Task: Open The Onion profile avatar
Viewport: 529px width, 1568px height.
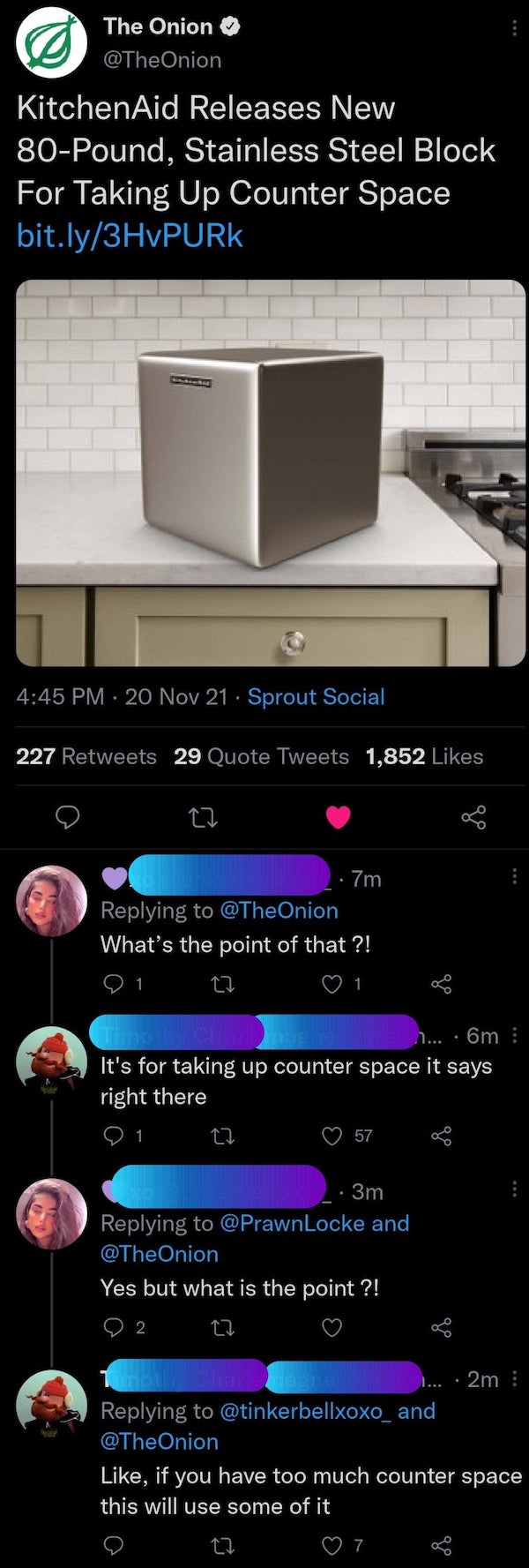Action: (52, 42)
